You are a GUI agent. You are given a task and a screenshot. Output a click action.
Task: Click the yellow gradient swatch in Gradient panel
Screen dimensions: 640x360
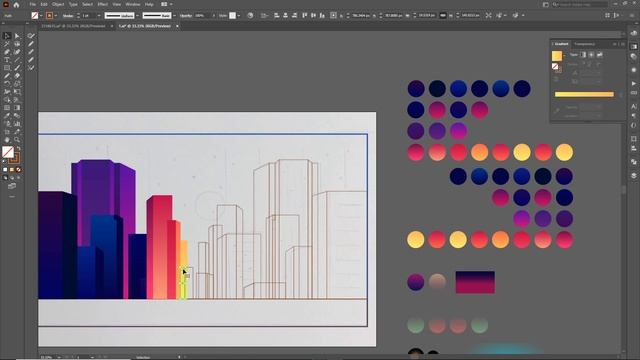coord(557,56)
